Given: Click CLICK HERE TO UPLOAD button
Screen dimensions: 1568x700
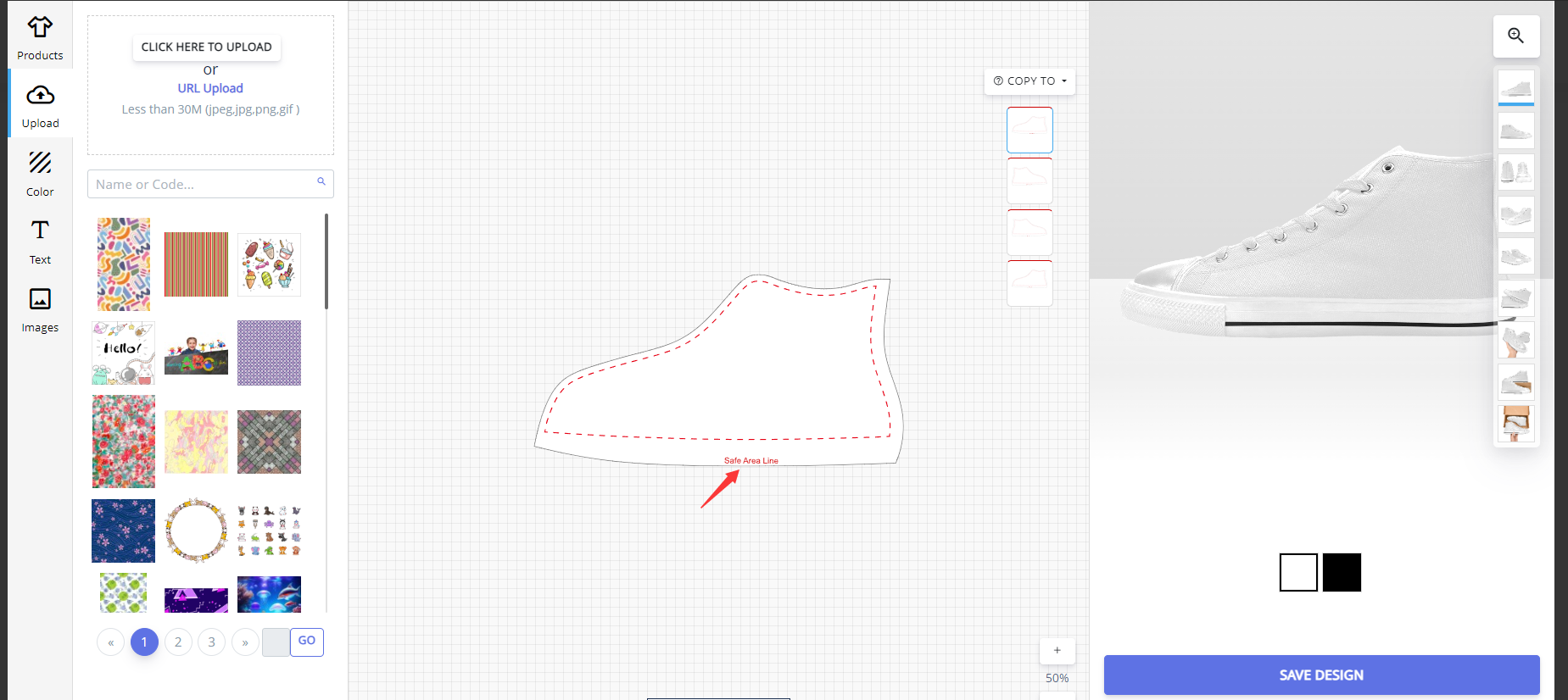Looking at the screenshot, I should point(206,47).
